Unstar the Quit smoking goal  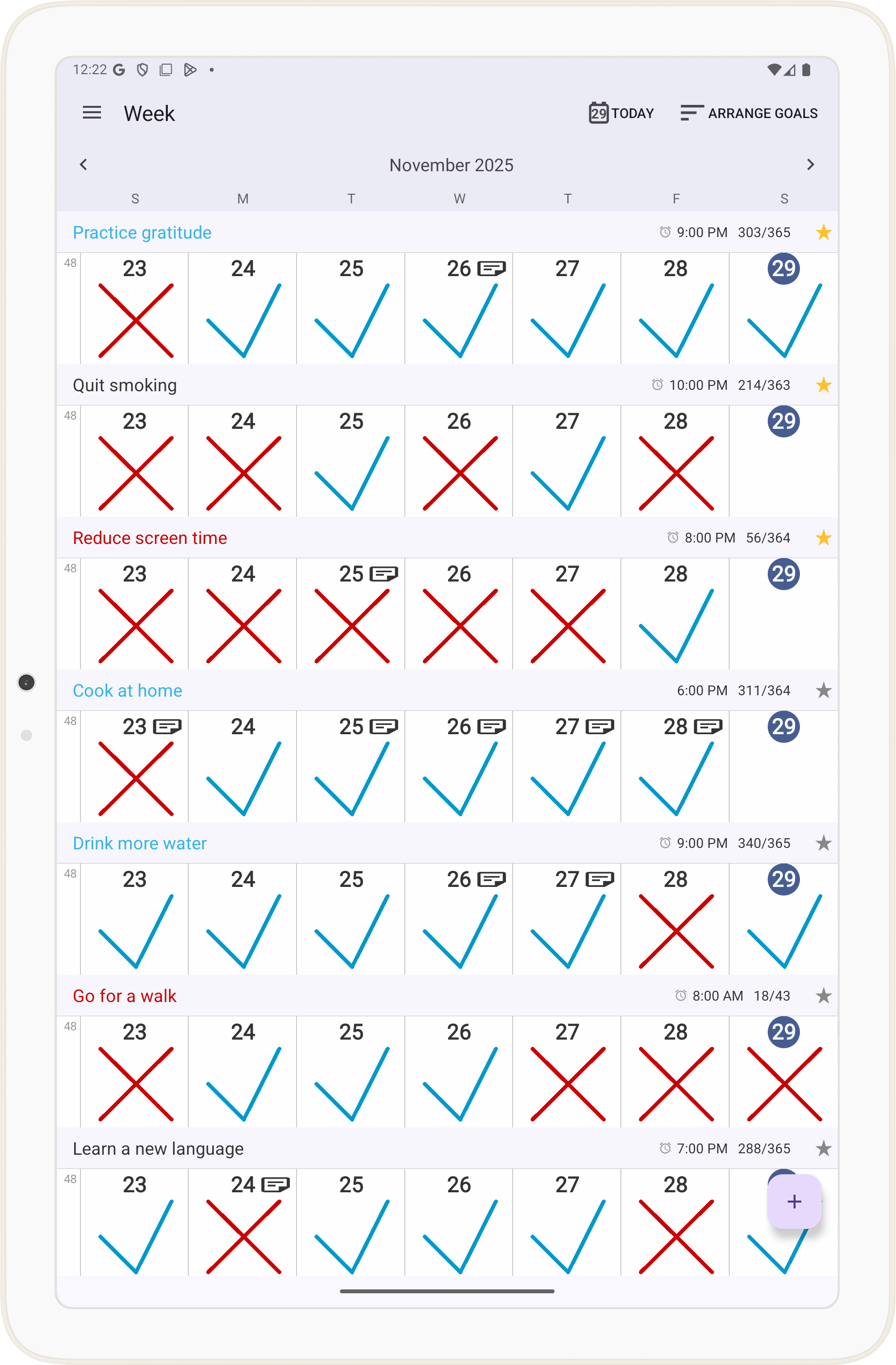[x=823, y=385]
